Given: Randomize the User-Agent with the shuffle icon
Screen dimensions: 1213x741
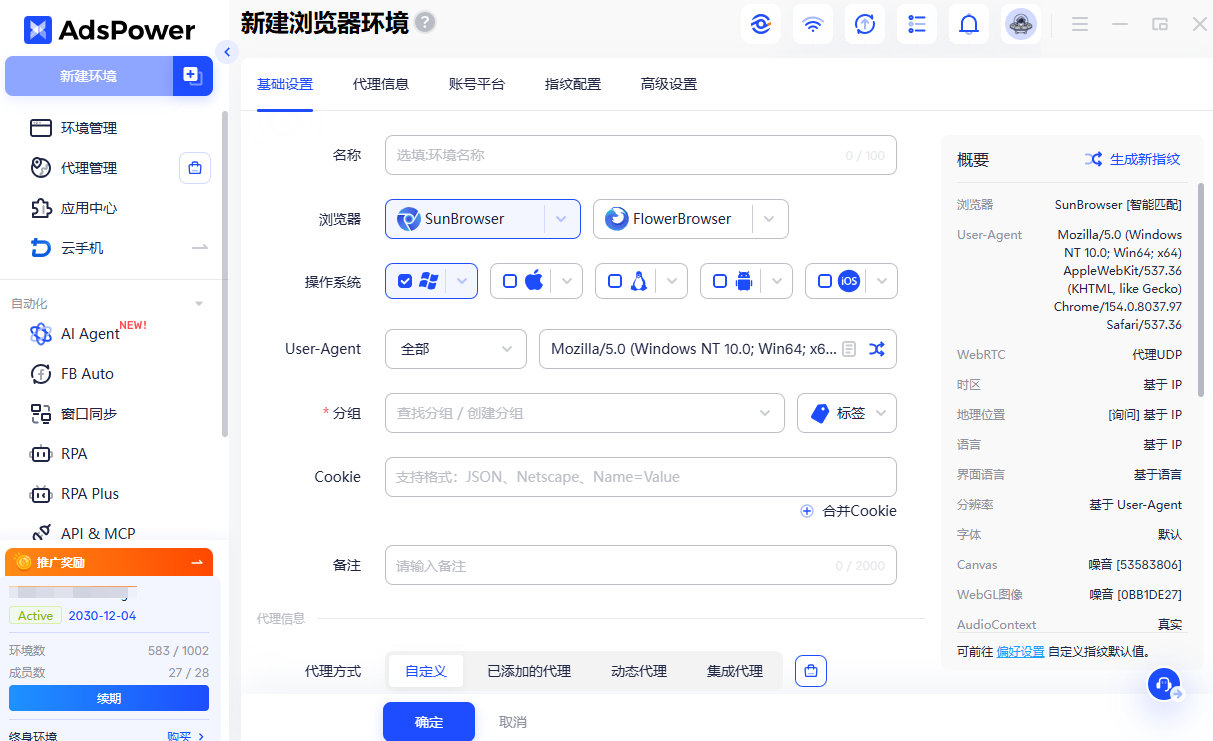Looking at the screenshot, I should coord(877,349).
